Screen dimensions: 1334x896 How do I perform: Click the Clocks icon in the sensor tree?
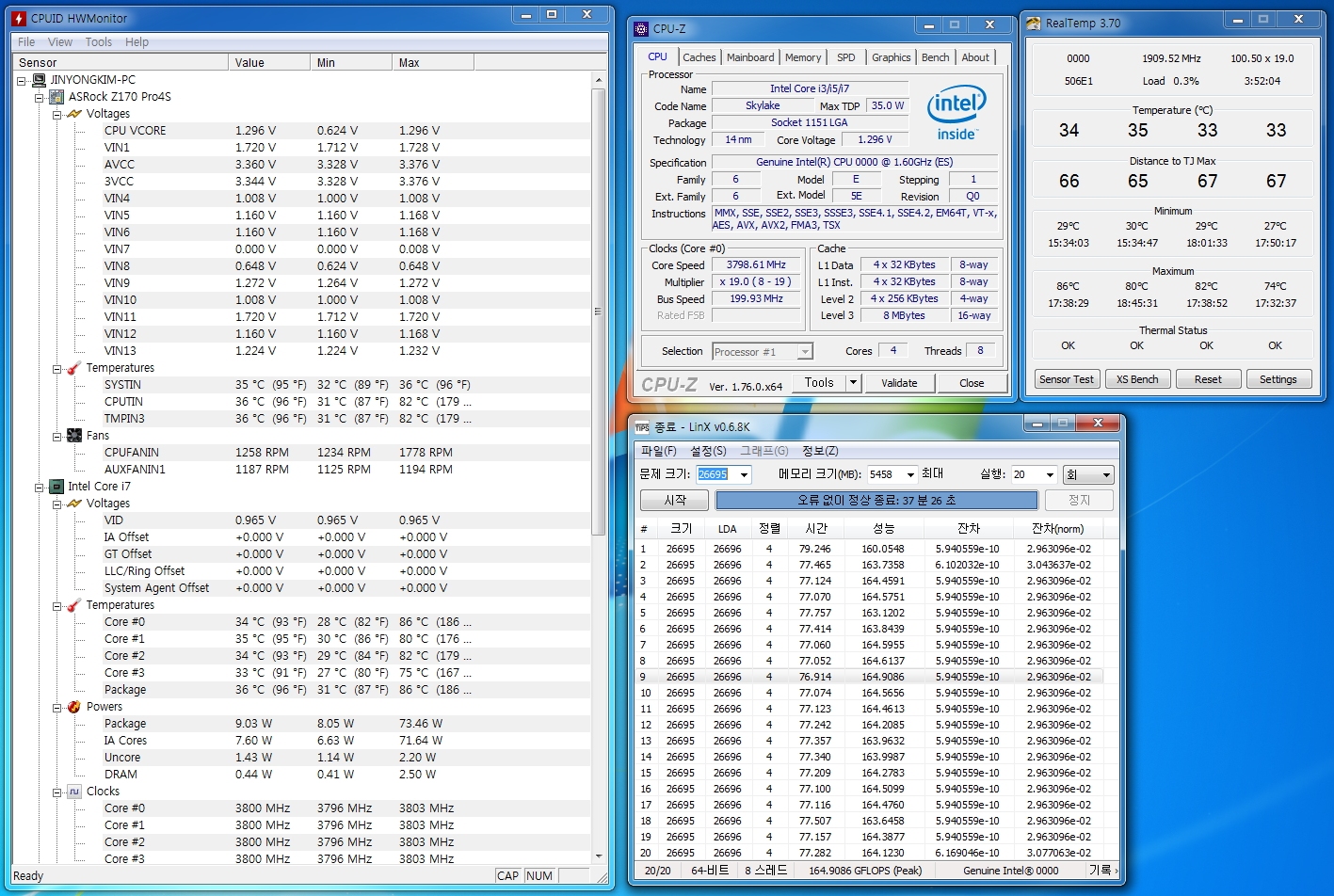[x=74, y=792]
